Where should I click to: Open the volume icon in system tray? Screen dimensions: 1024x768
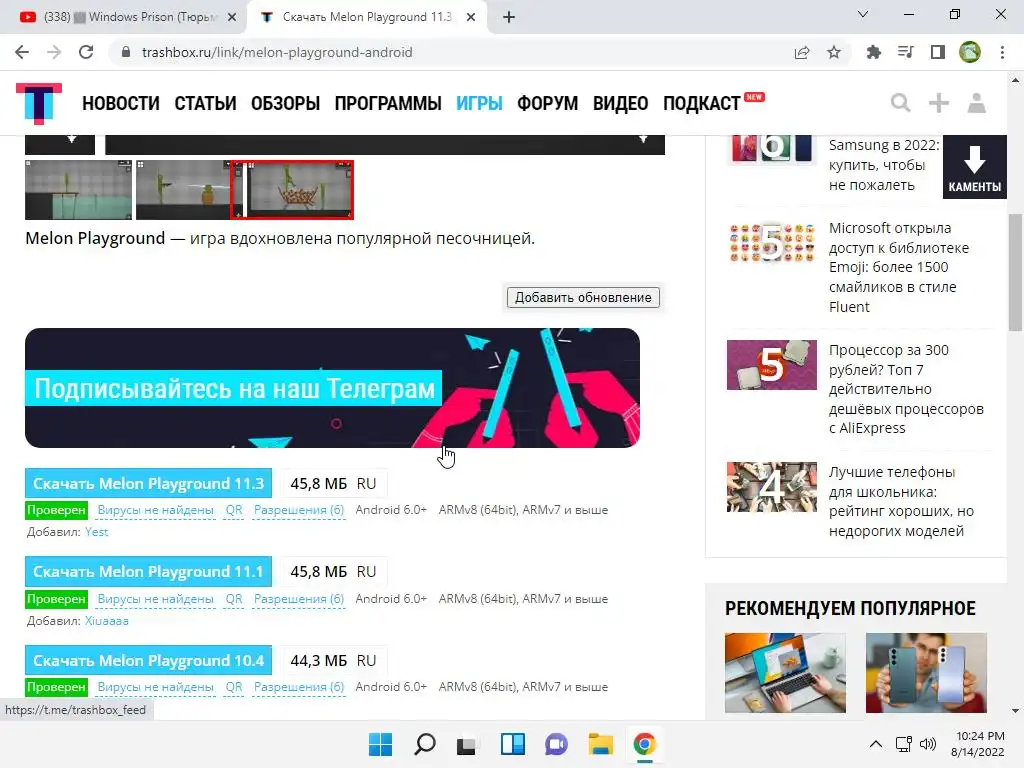click(x=927, y=744)
